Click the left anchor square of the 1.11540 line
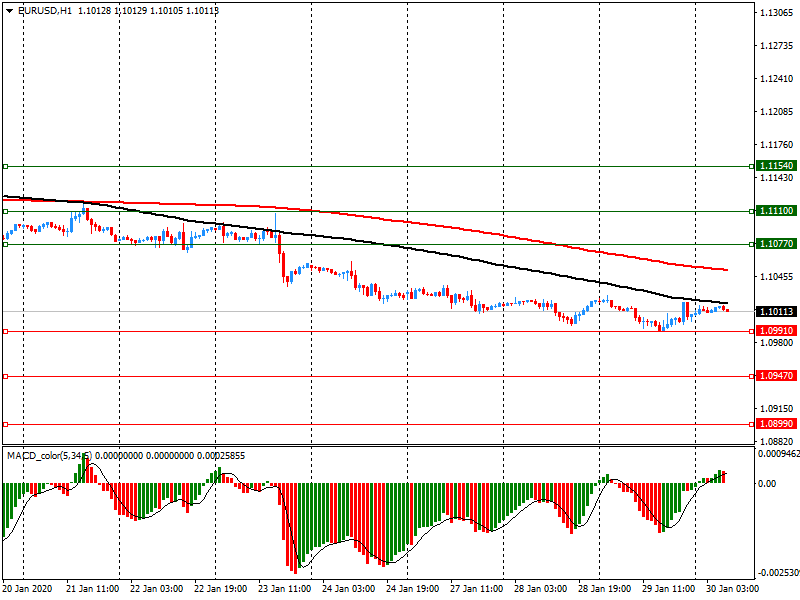The width and height of the screenshot is (800, 600). pyautogui.click(x=6, y=166)
